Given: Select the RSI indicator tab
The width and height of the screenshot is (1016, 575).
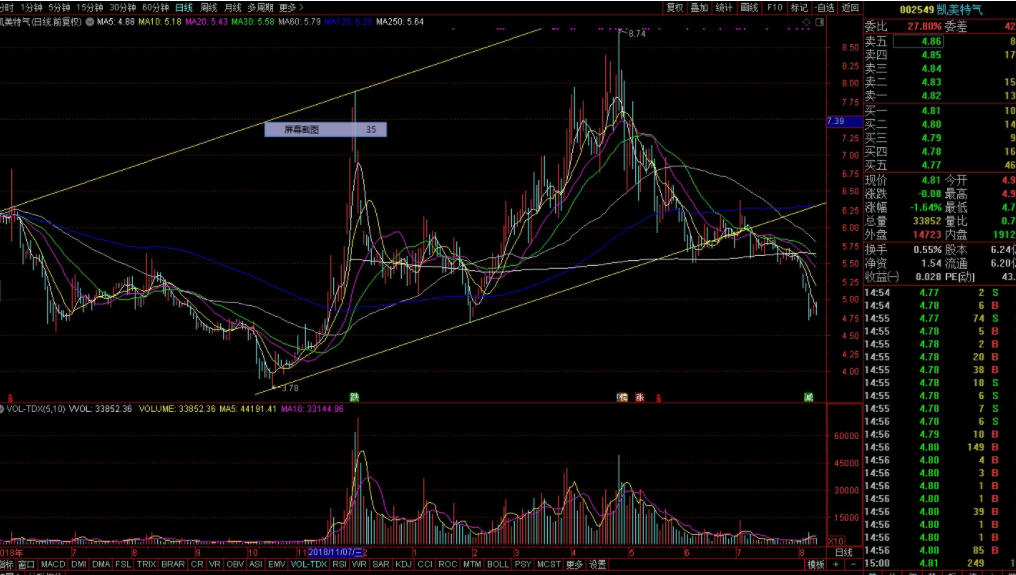Looking at the screenshot, I should pos(340,565).
